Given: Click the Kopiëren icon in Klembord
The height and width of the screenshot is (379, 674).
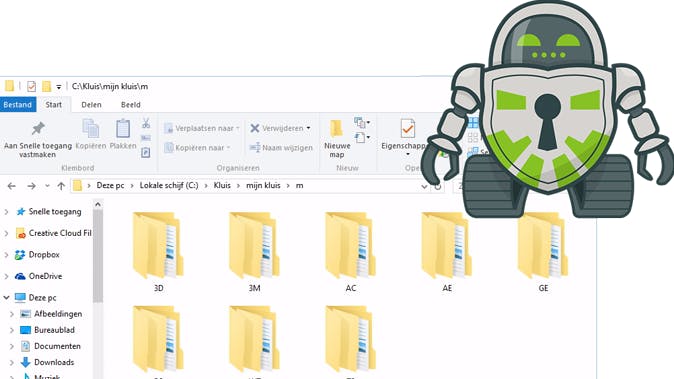Looking at the screenshot, I should tap(91, 128).
